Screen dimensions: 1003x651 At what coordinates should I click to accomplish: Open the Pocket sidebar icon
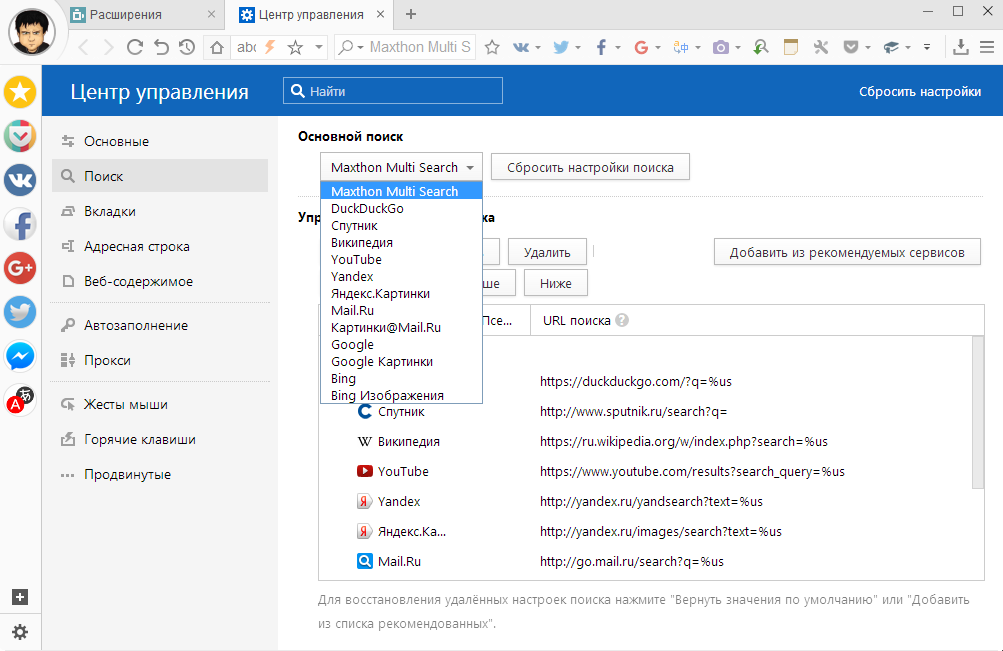click(x=20, y=136)
